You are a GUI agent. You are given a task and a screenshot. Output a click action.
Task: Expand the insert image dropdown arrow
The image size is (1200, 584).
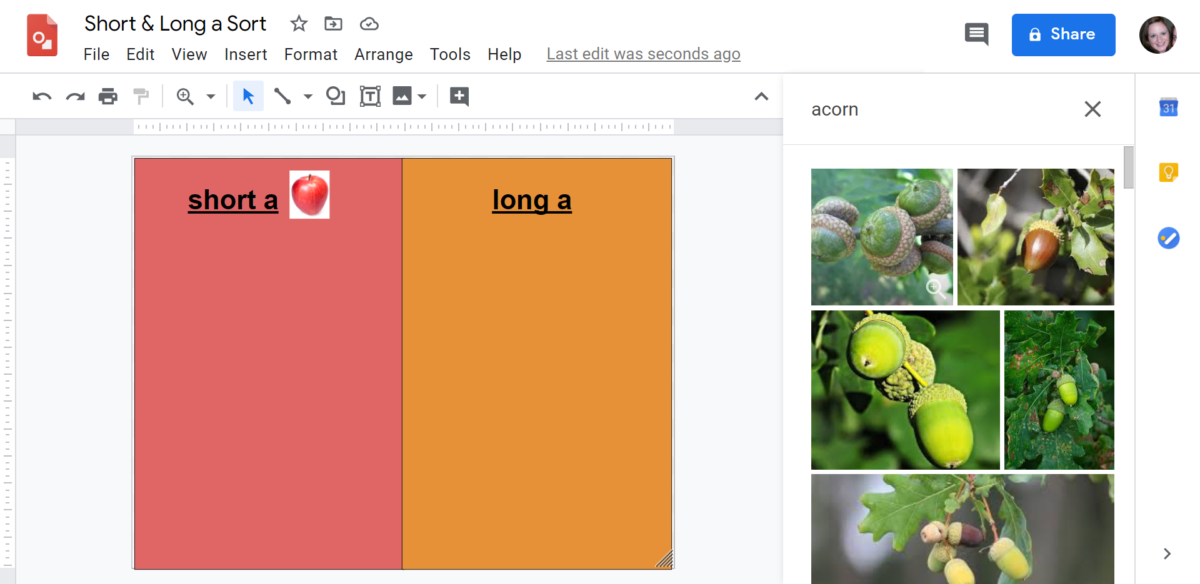point(422,96)
